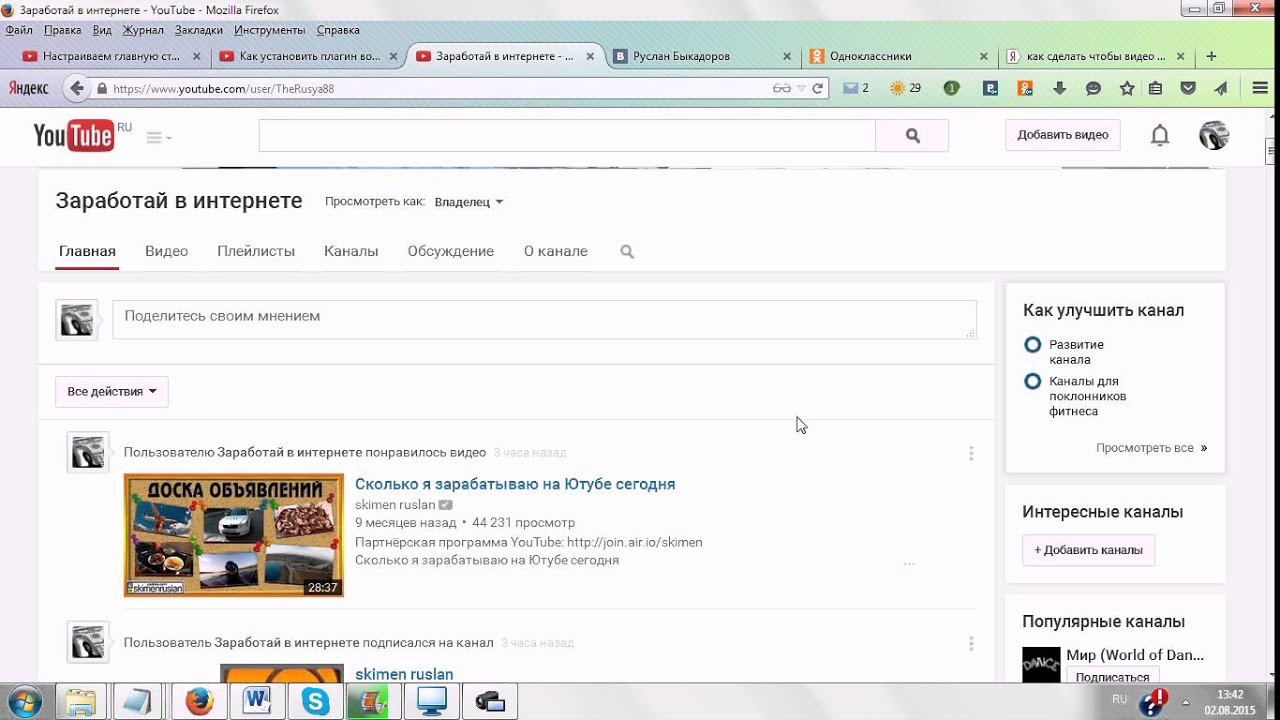The height and width of the screenshot is (720, 1280).
Task: Open the Закладки menu
Action: 199,30
